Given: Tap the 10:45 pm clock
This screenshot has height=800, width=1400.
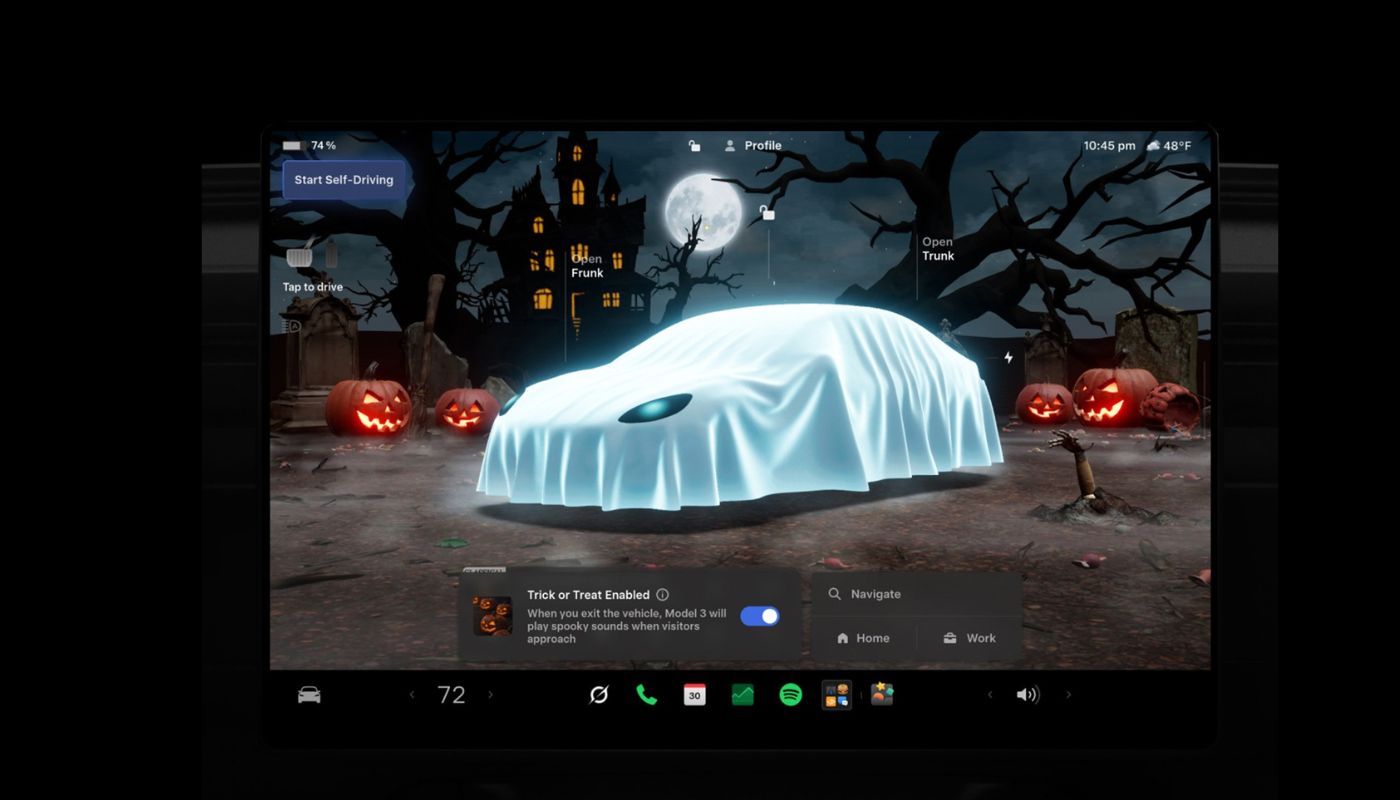Looking at the screenshot, I should (1109, 146).
